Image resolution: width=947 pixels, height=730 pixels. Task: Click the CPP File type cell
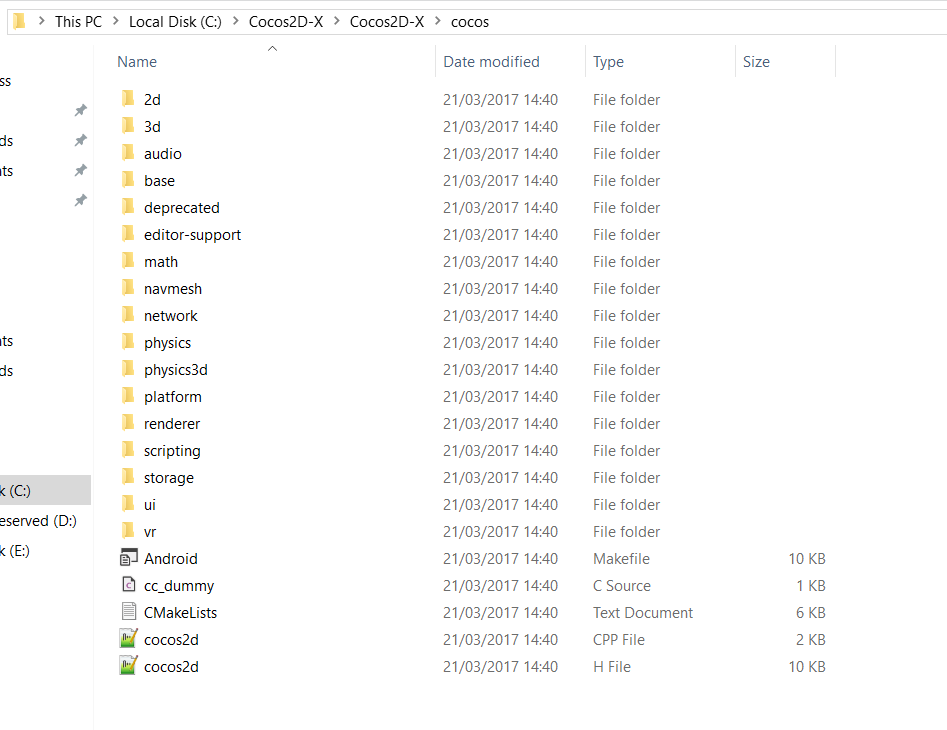pyautogui.click(x=618, y=639)
